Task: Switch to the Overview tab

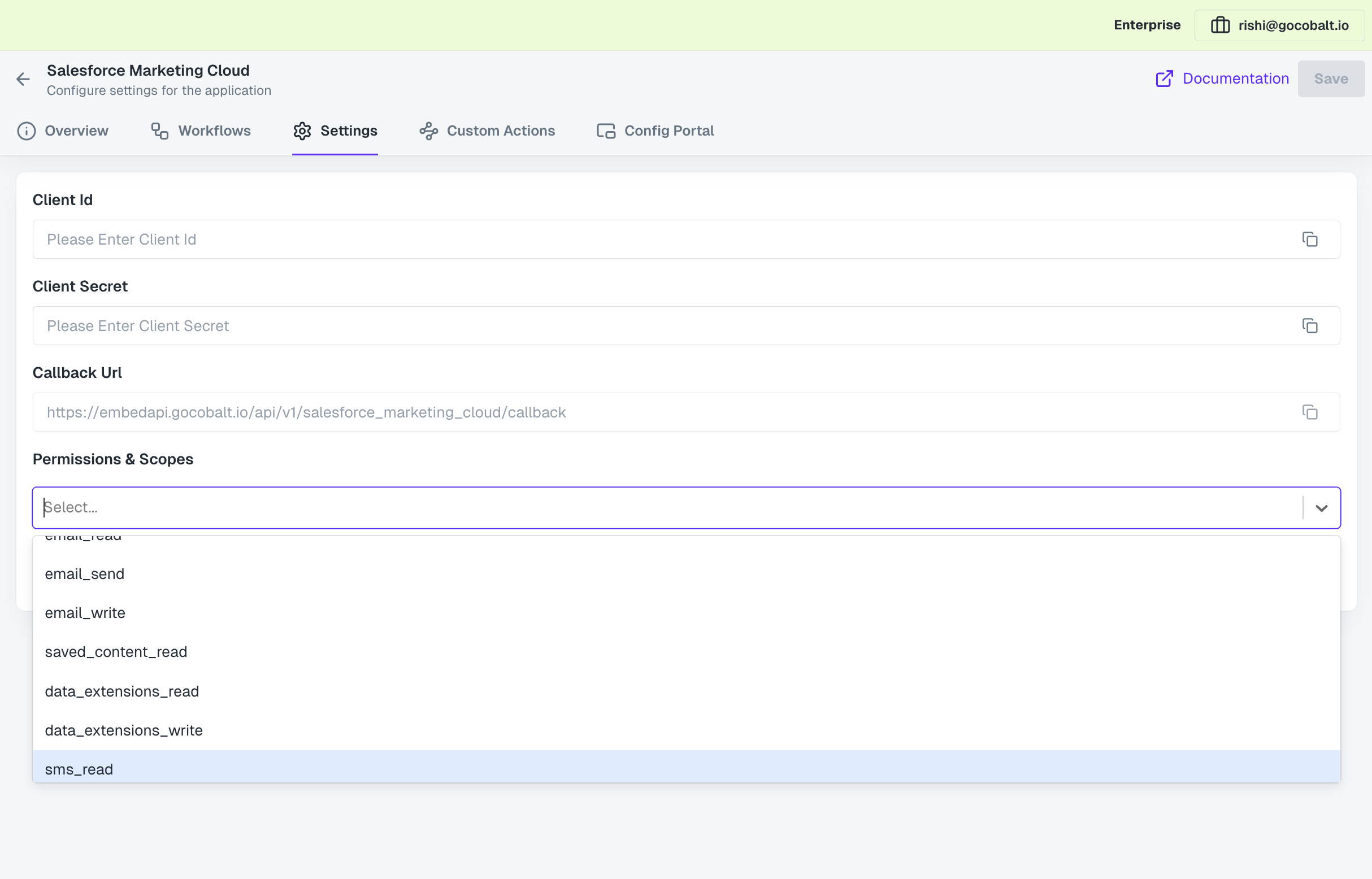Action: [76, 130]
